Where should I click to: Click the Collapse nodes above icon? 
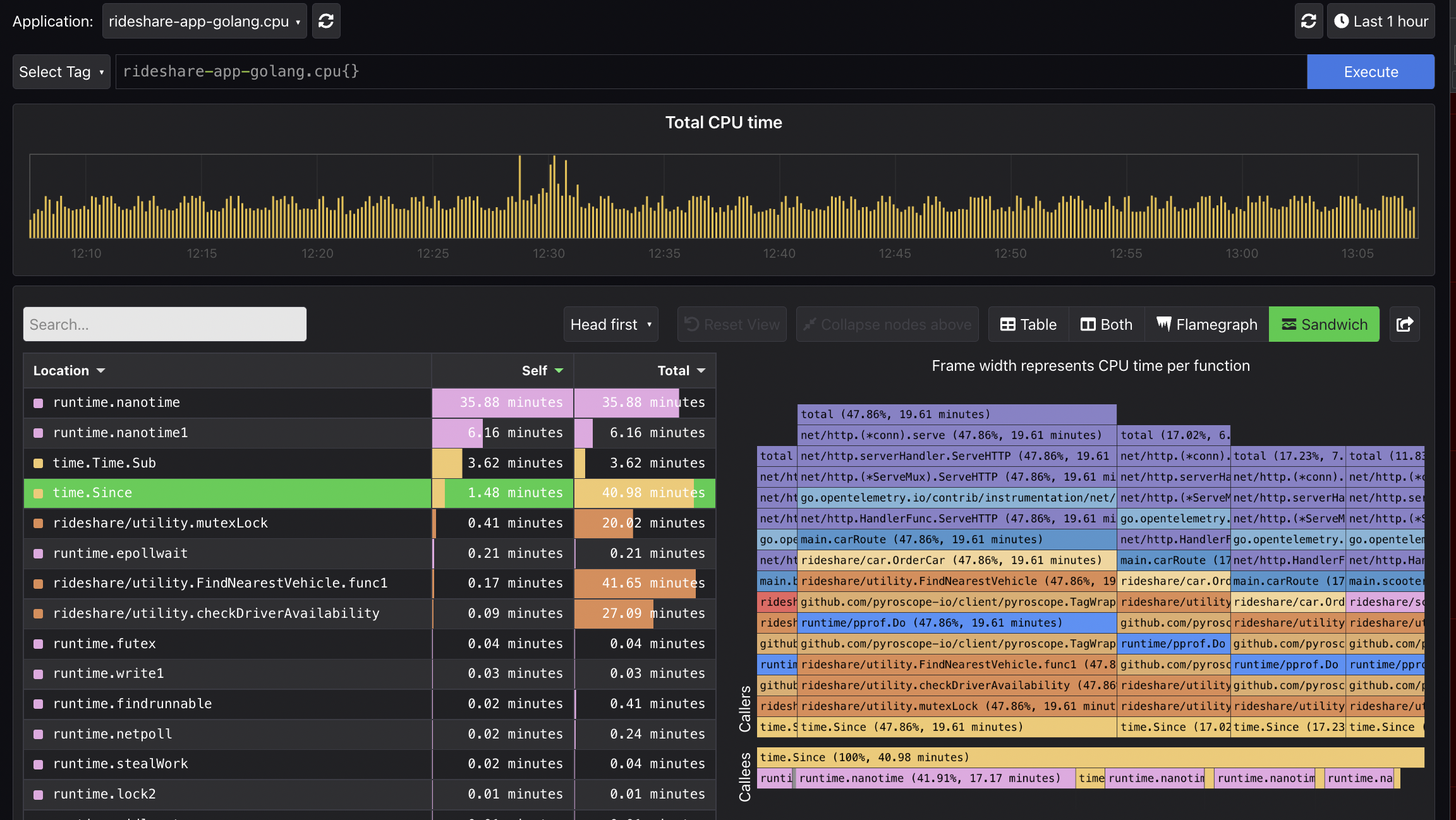(x=810, y=324)
